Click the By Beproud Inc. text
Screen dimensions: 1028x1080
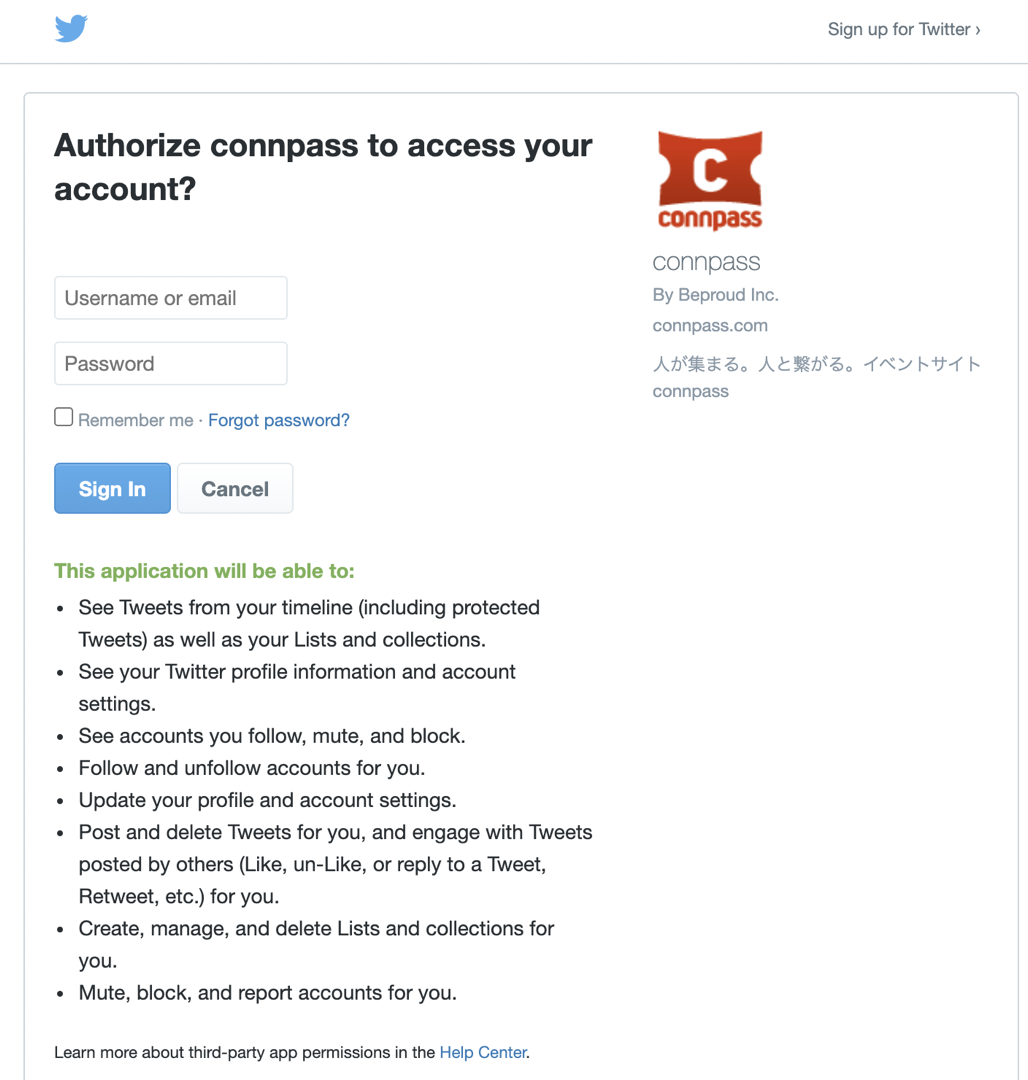(x=715, y=295)
